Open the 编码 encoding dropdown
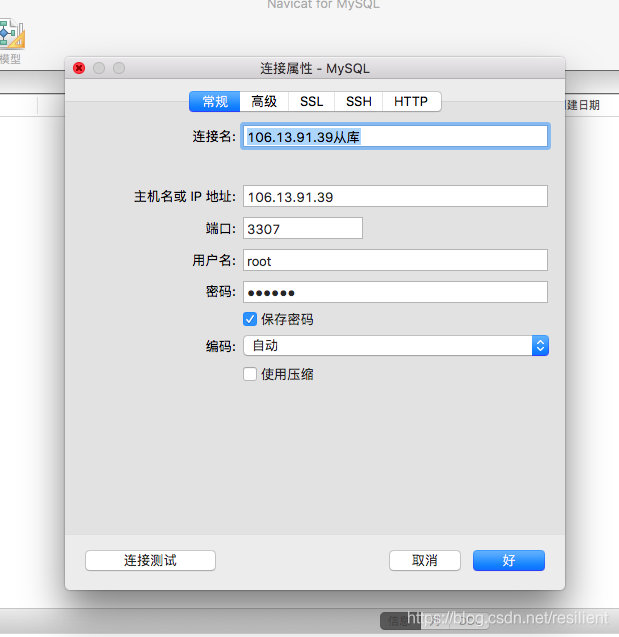 [396, 346]
